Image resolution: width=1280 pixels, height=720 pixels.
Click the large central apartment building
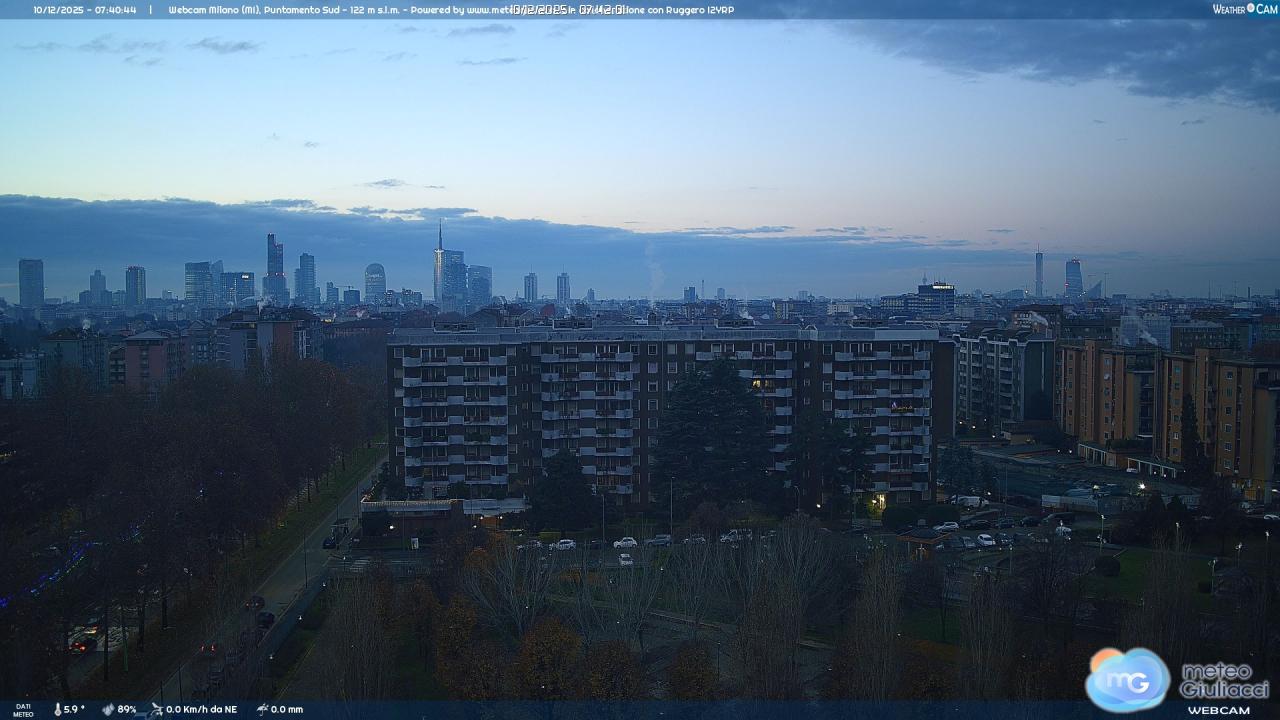tap(660, 410)
